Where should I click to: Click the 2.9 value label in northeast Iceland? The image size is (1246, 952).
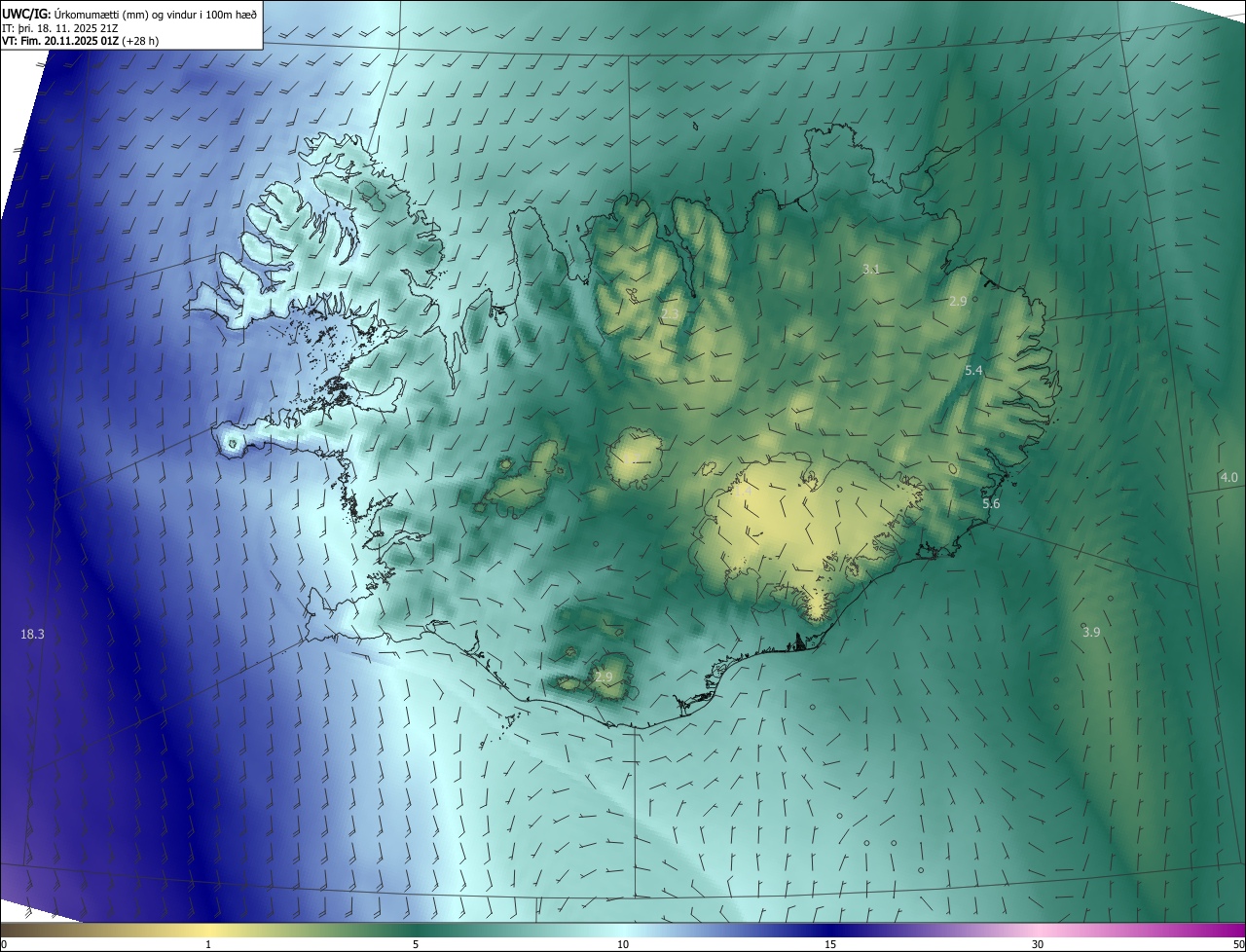(x=958, y=302)
